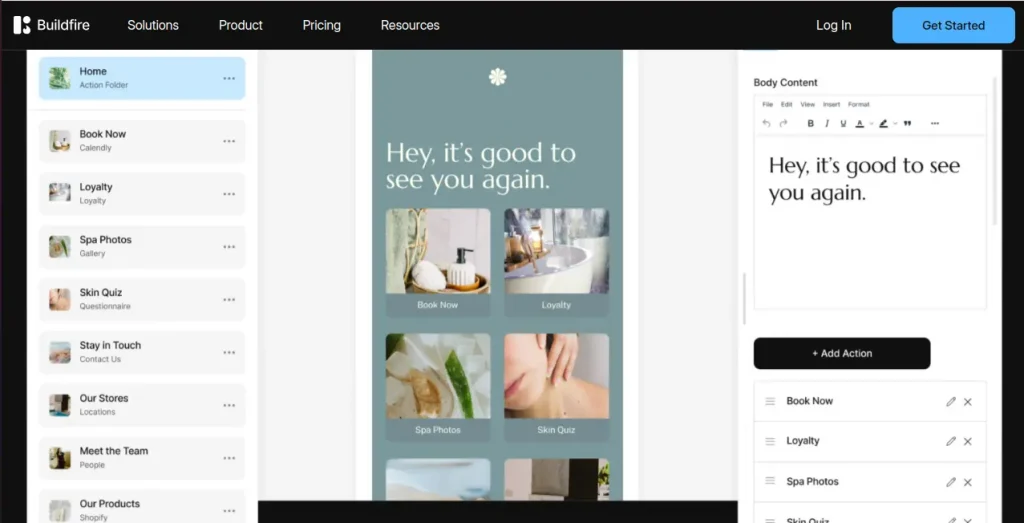Open the Loyalty row's three-dot menu in left list
1024x523 pixels.
(229, 194)
